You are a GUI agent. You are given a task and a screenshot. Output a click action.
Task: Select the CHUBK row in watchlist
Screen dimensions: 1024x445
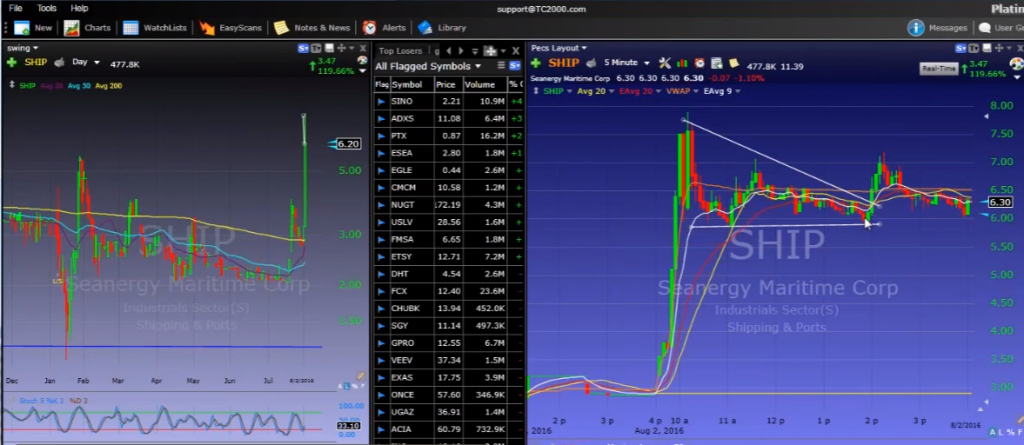pos(449,308)
